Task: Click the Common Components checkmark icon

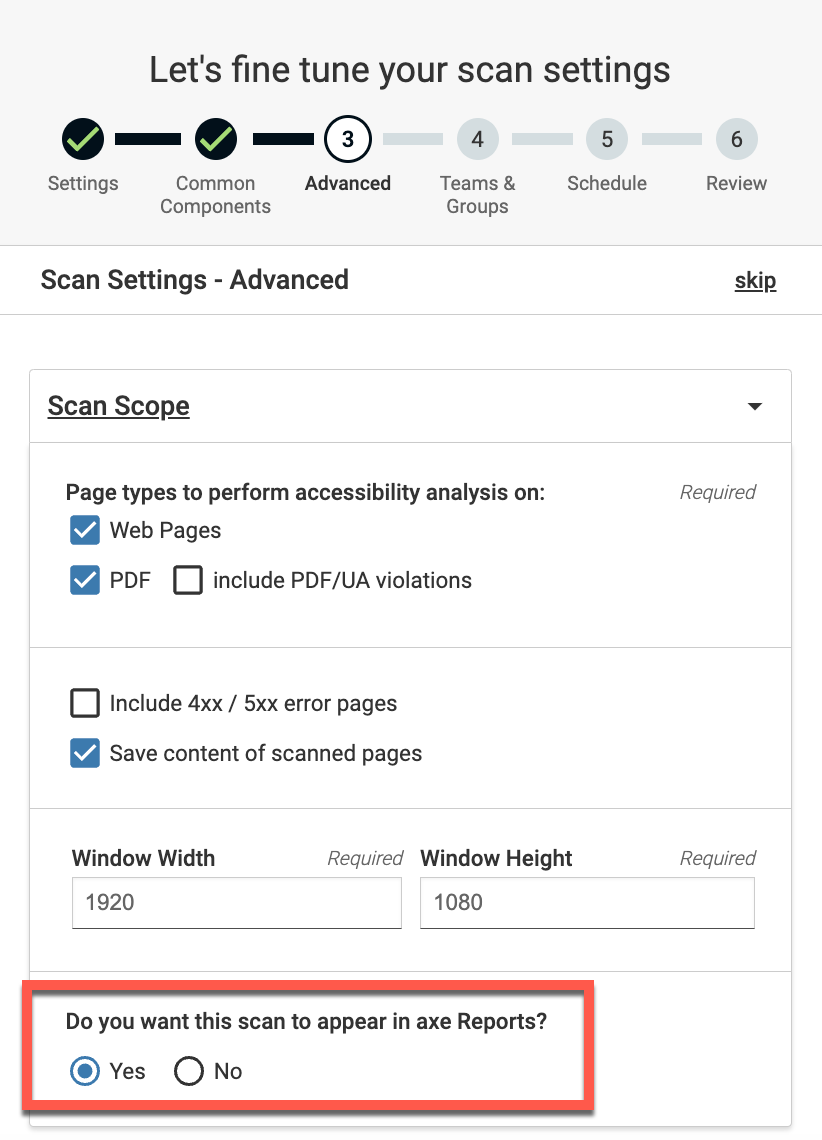Action: [x=216, y=139]
